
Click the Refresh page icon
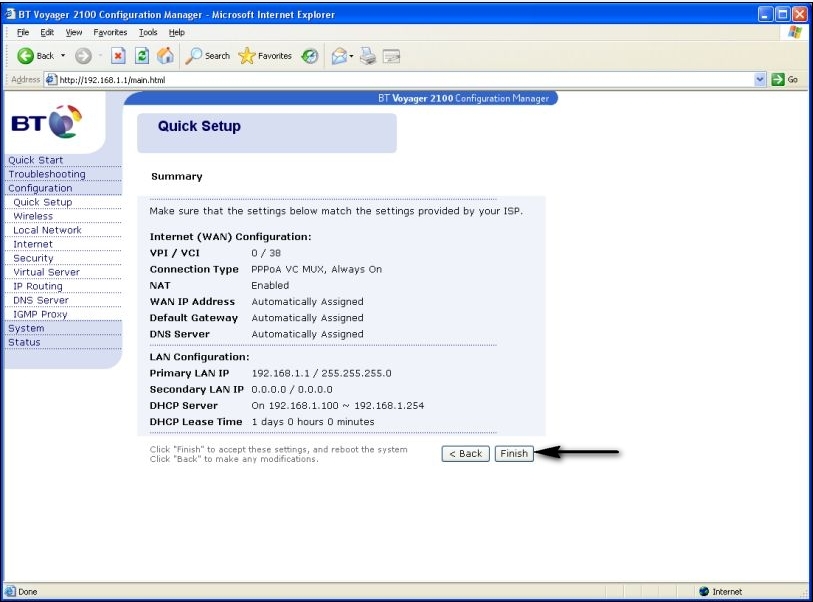(142, 56)
